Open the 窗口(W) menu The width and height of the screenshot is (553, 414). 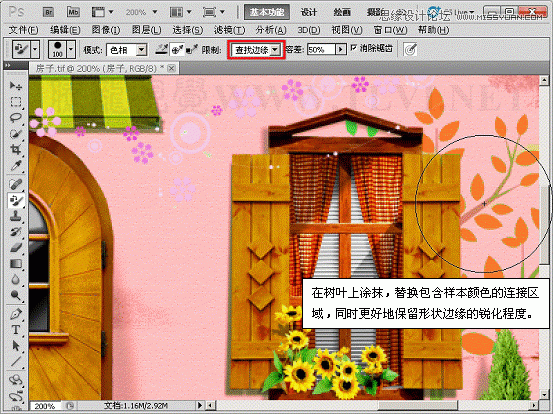coord(390,30)
